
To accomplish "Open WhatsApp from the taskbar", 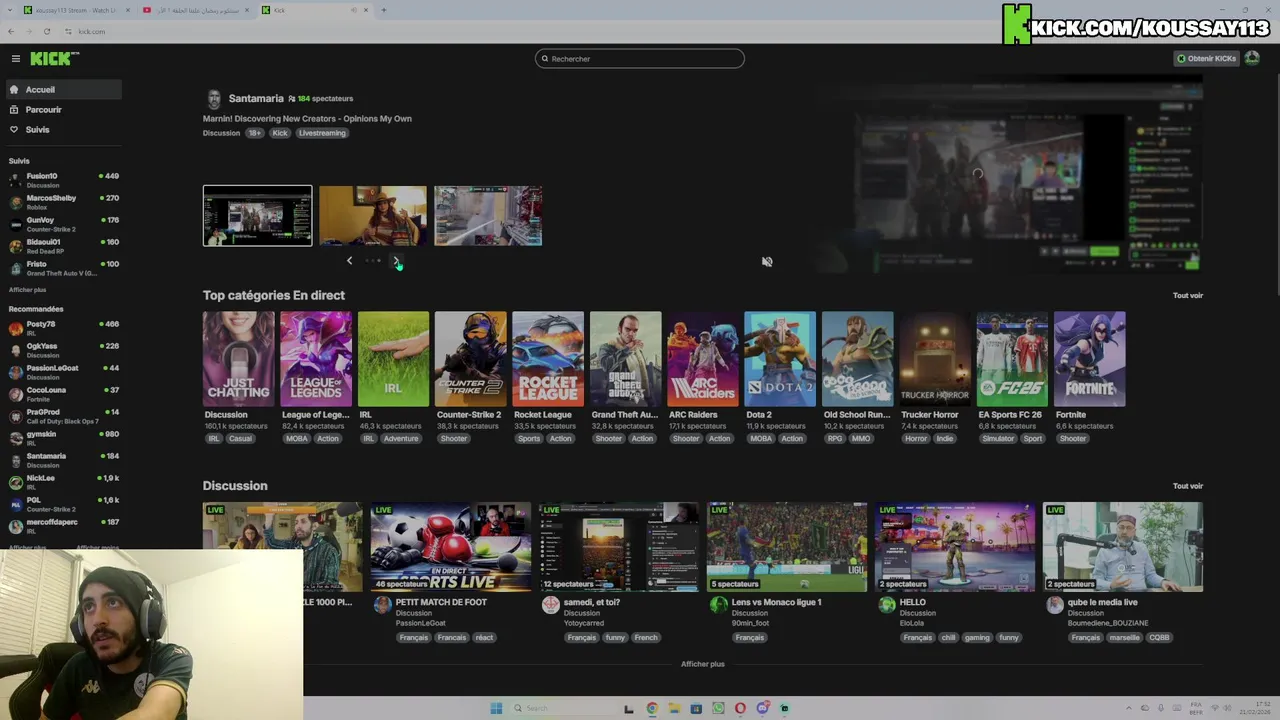I will 718,709.
